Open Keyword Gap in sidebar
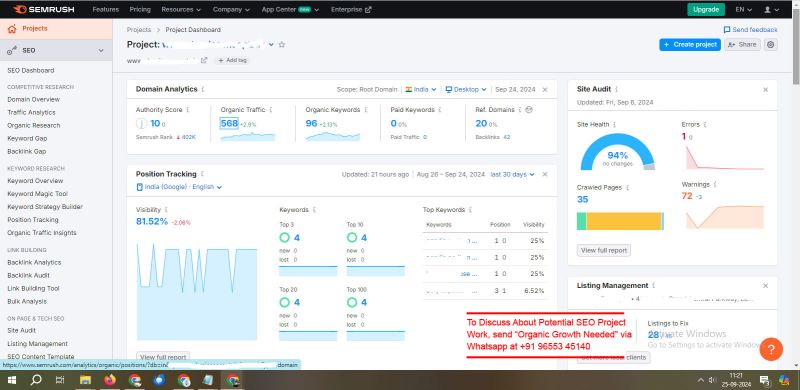Screen dimensions: 800x390 pyautogui.click(x=27, y=138)
